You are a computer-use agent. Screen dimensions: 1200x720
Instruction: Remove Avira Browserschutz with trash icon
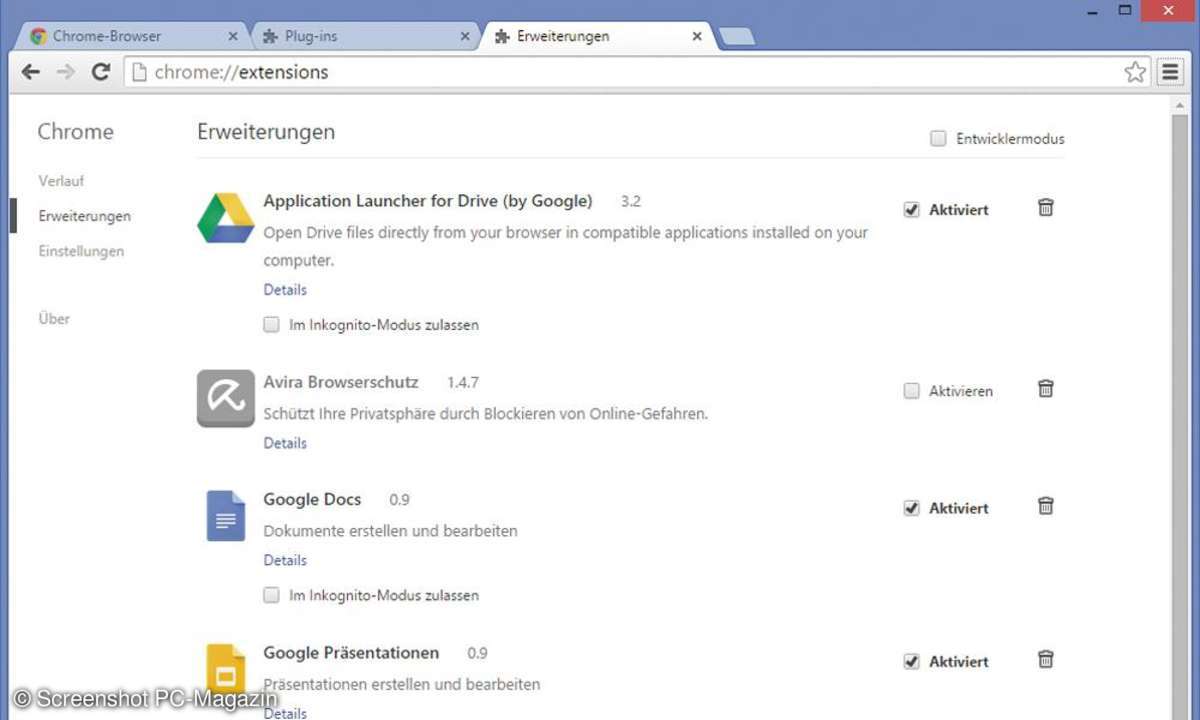point(1046,389)
